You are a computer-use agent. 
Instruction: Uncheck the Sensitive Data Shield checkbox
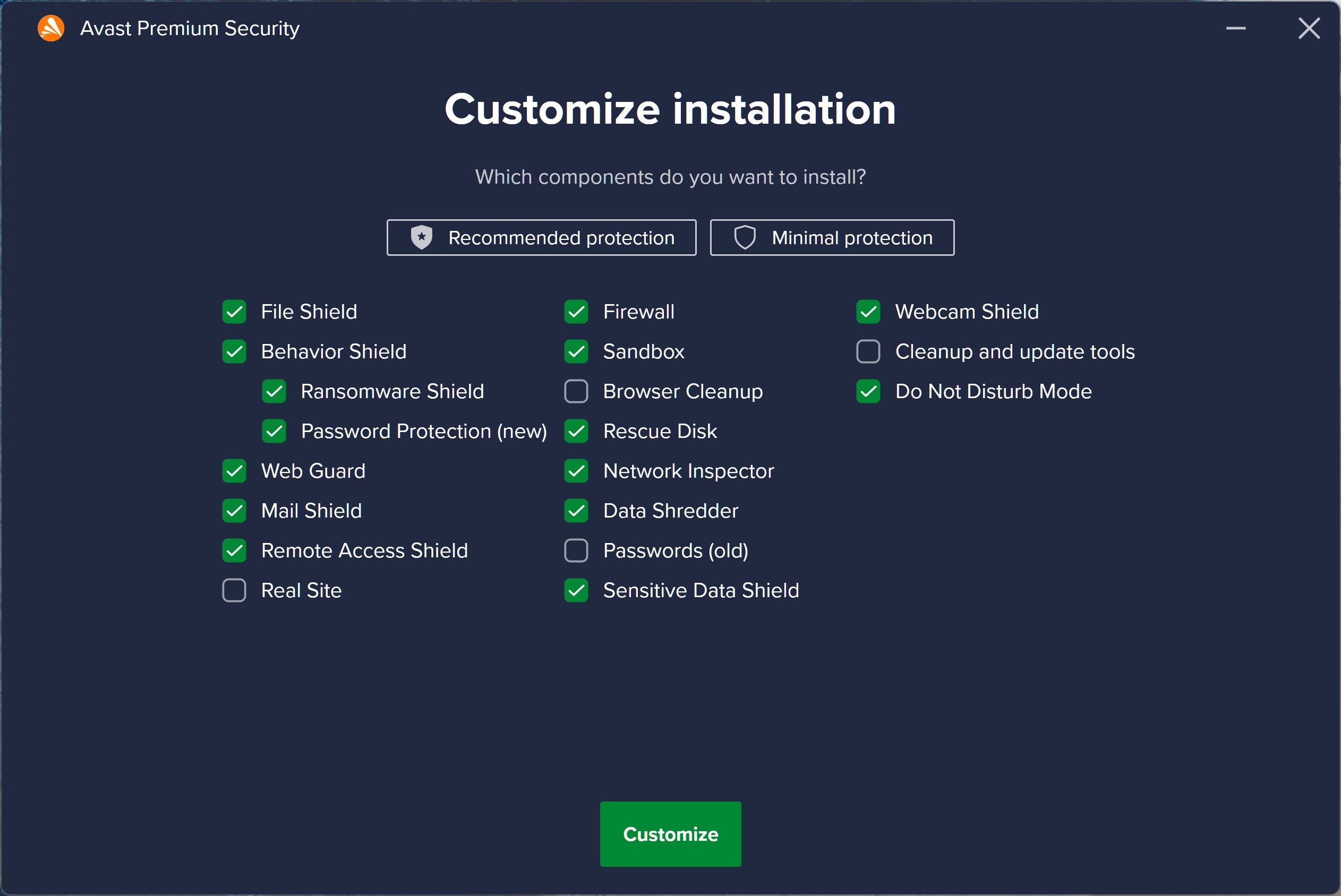pos(576,590)
